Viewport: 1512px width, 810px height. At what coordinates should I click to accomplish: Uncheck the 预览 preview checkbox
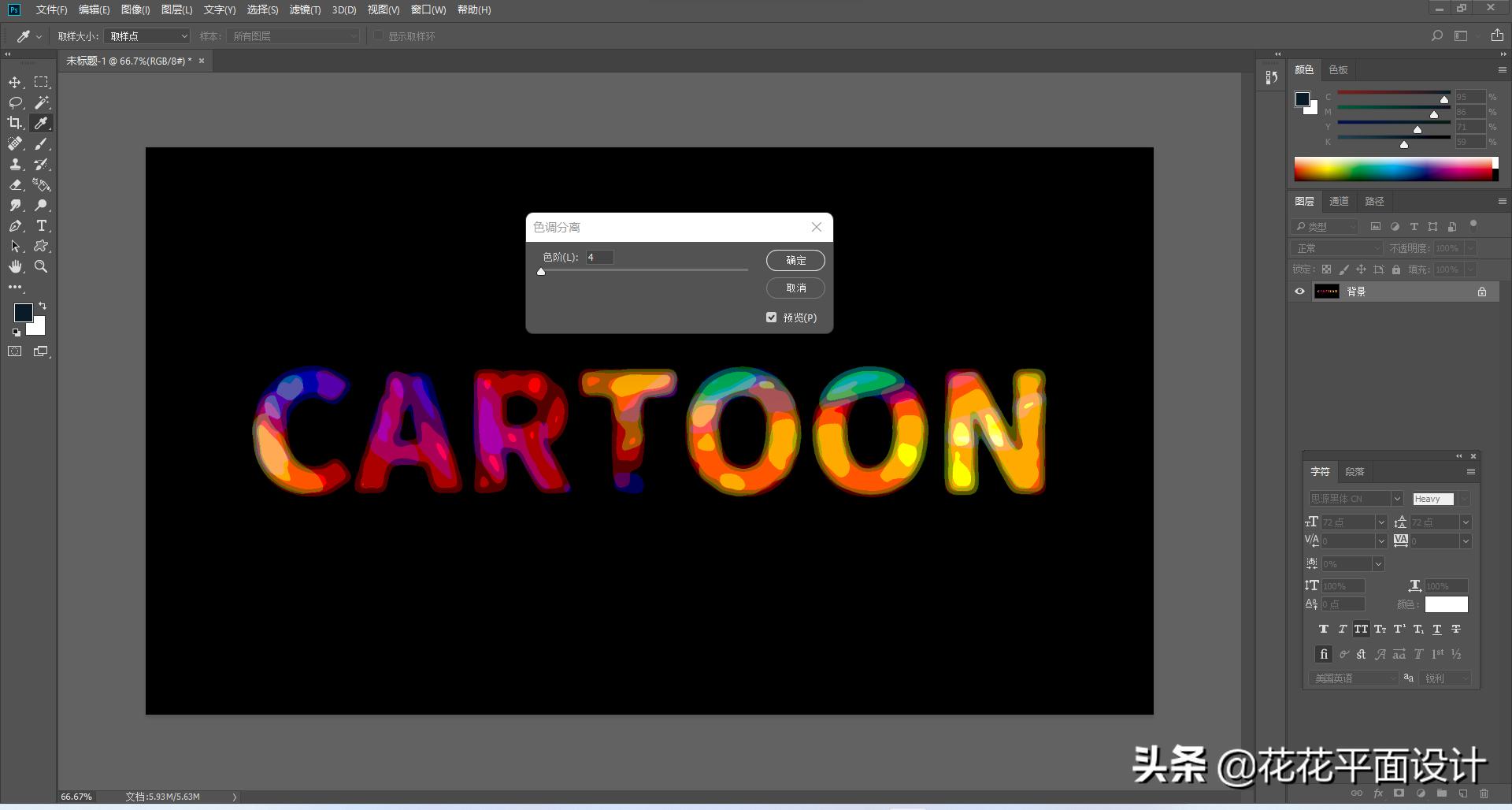[771, 318]
